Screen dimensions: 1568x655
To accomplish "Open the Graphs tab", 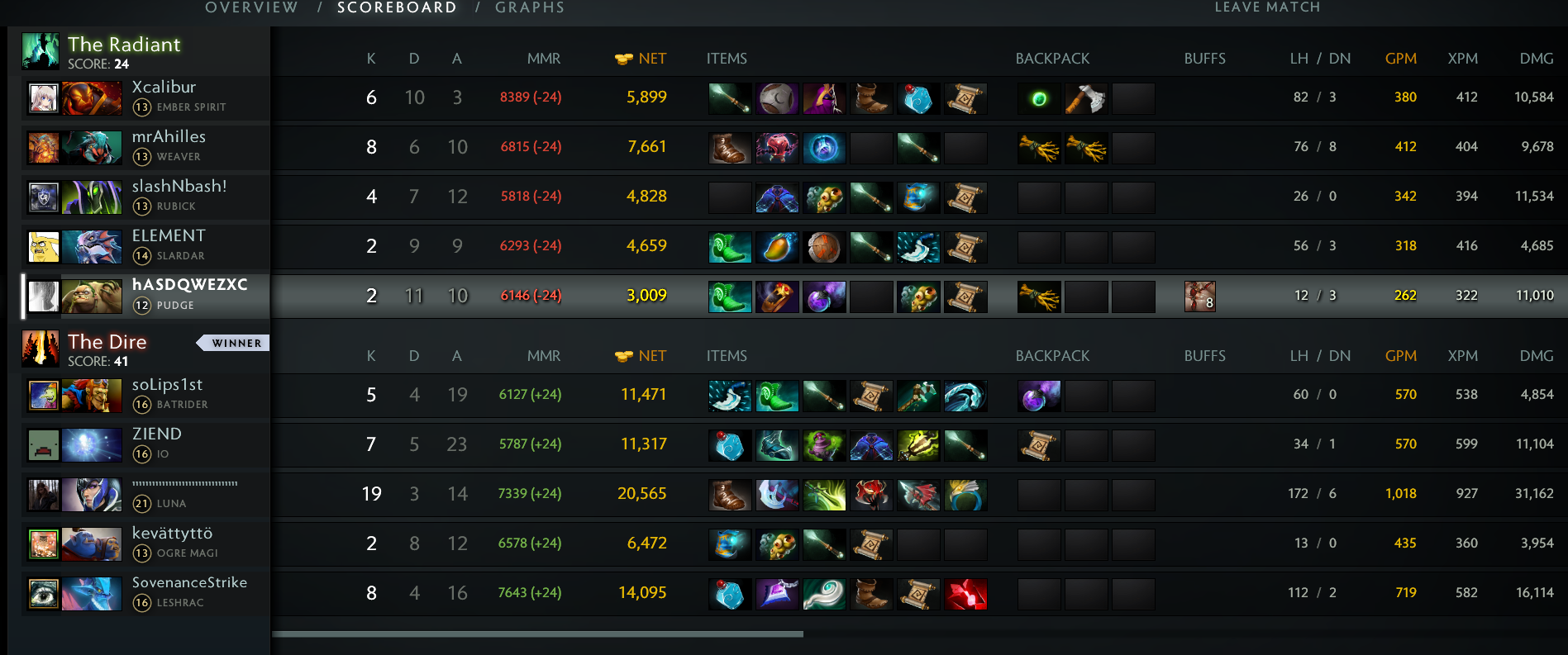I will pos(530,7).
